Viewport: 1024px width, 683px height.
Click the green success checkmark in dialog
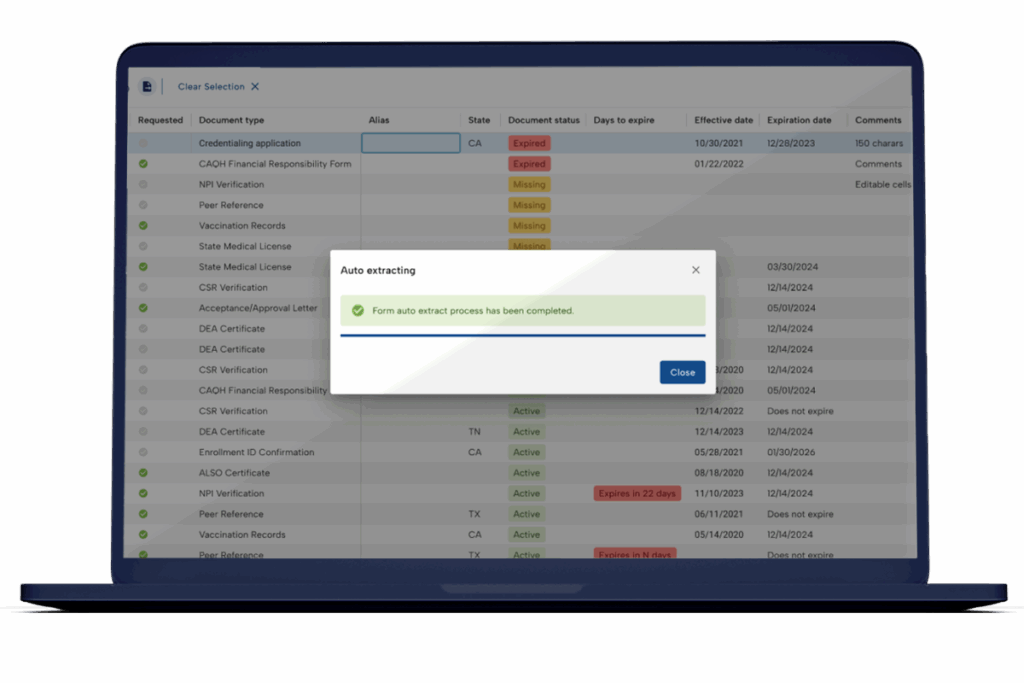click(358, 310)
